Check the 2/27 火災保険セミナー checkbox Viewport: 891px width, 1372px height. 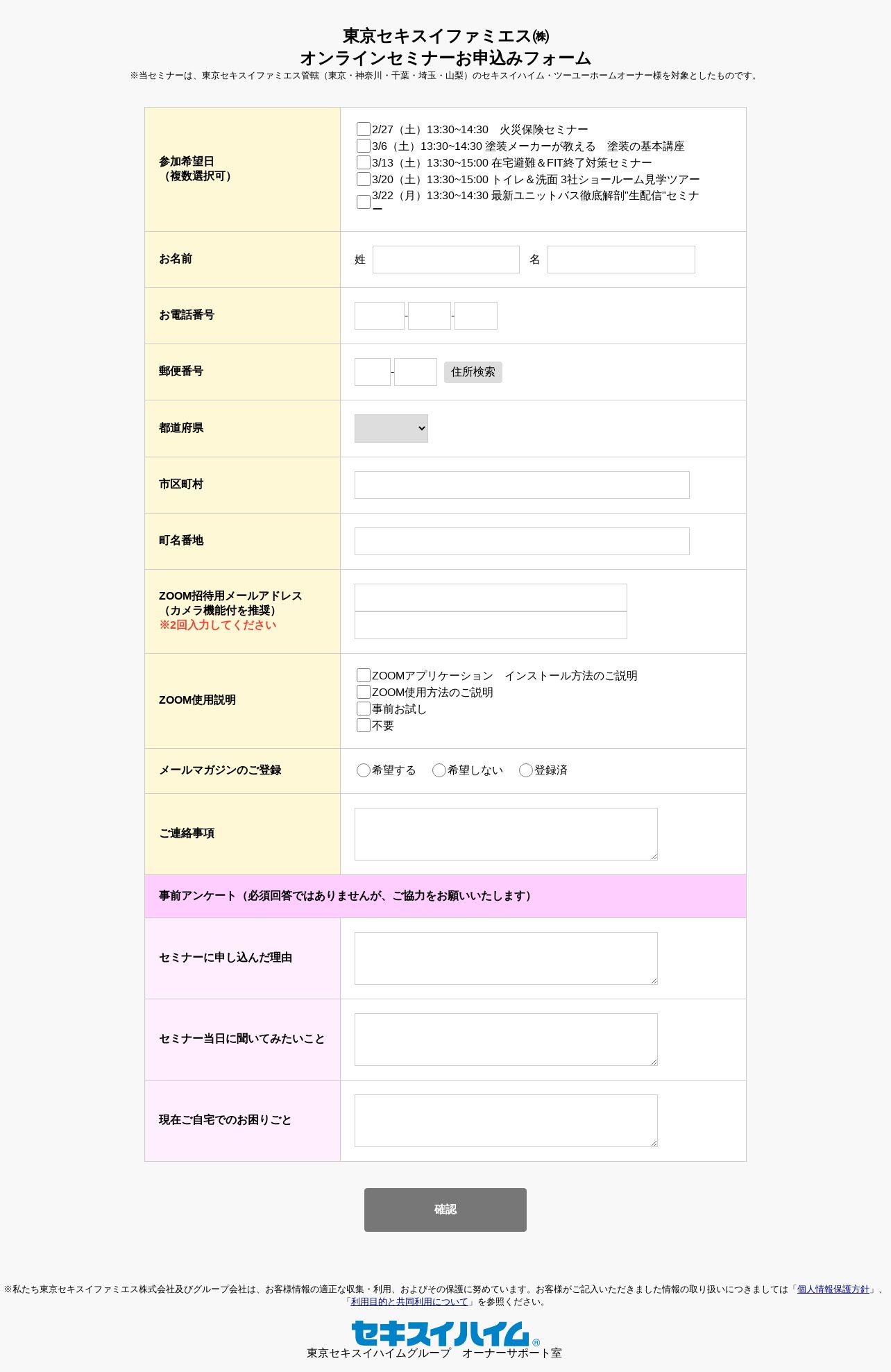(x=364, y=129)
